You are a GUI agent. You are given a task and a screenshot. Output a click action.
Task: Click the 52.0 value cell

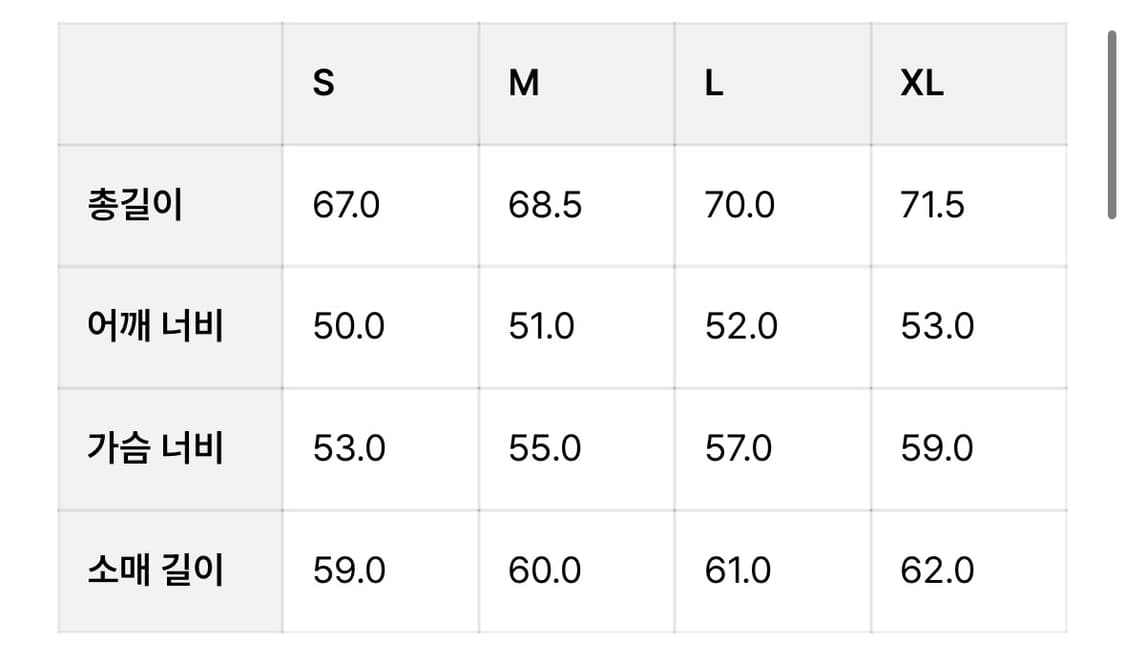[741, 327]
